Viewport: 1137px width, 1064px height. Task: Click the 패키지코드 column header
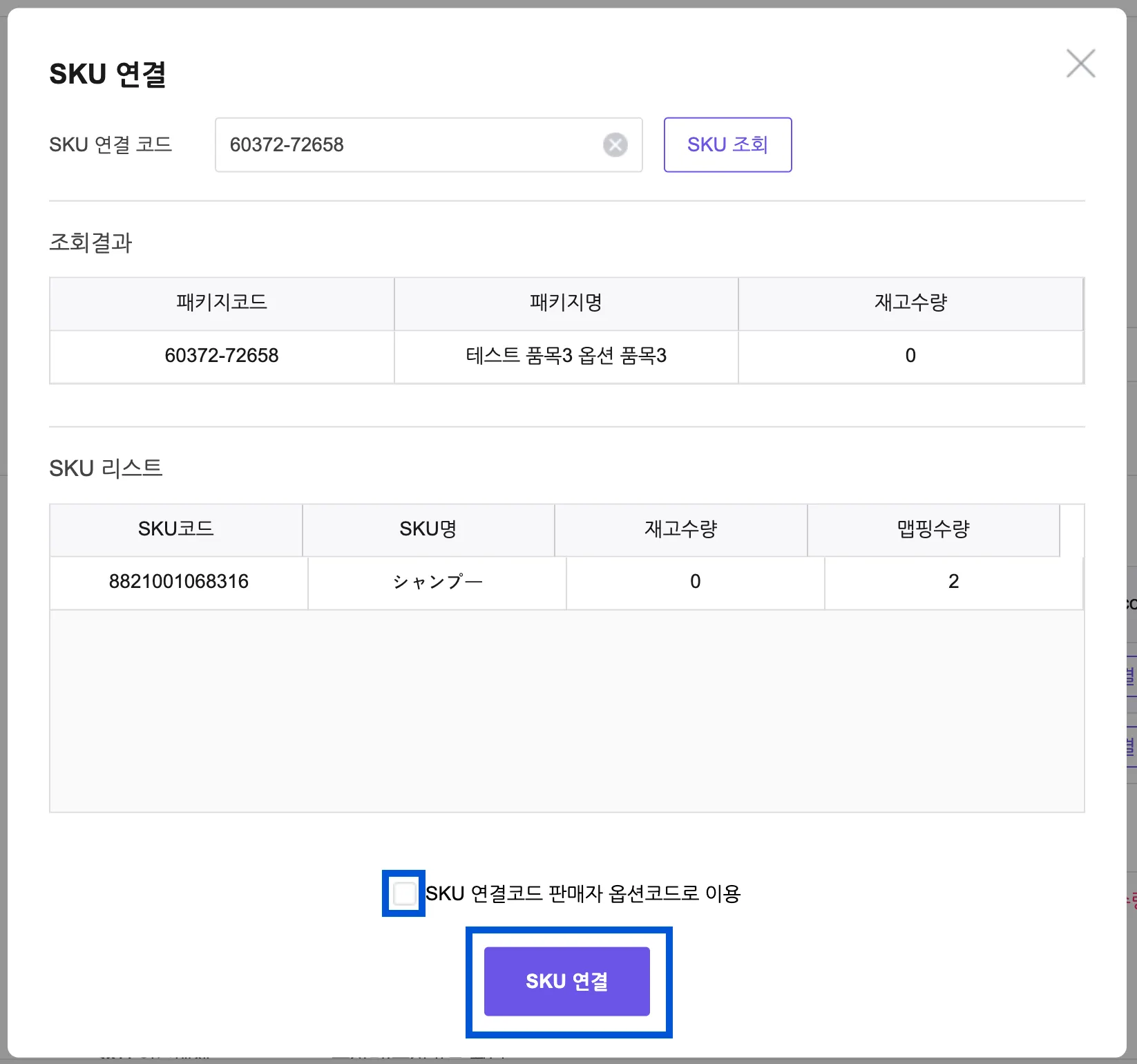point(222,303)
